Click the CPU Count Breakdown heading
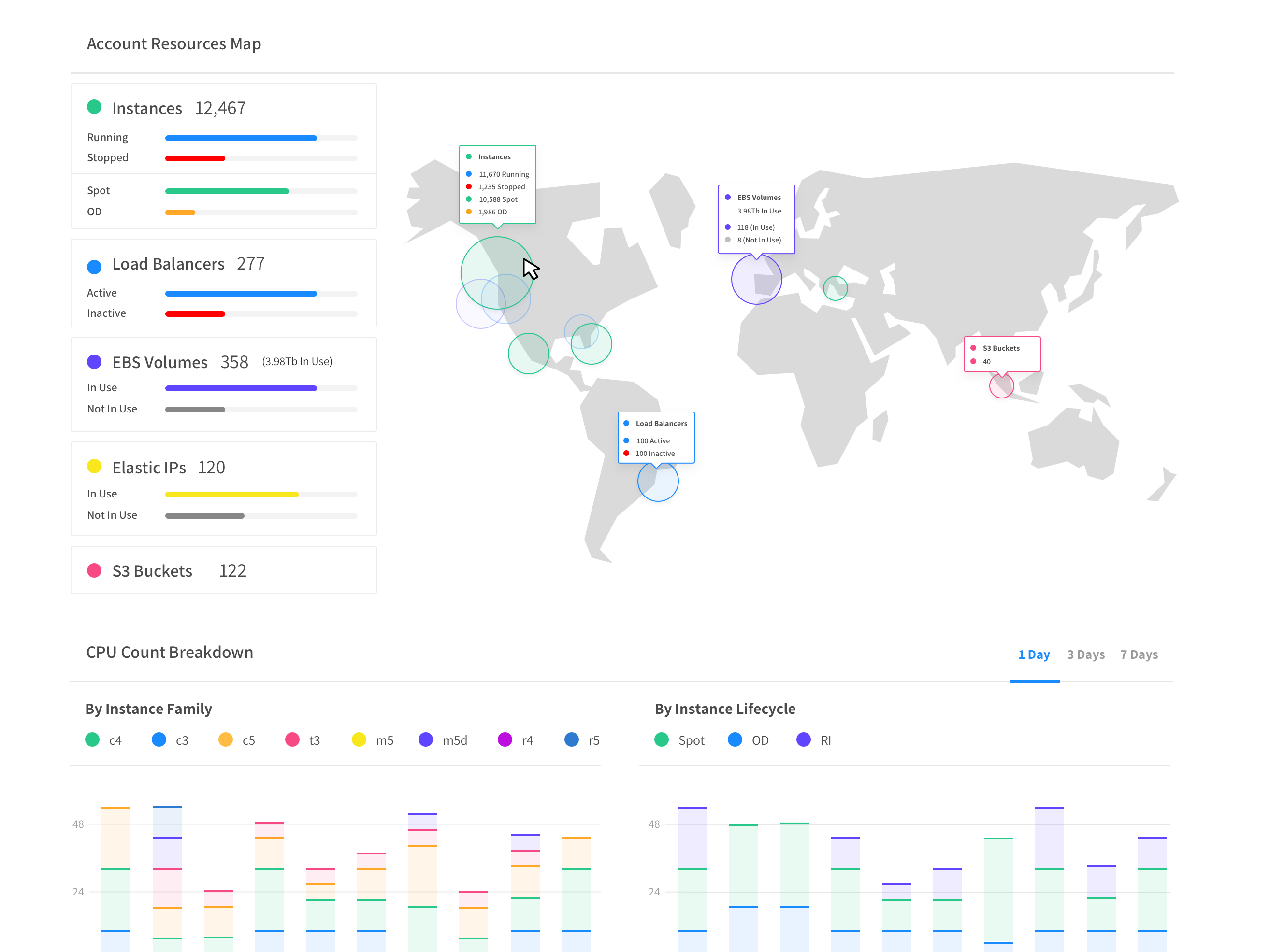Screen dimensions: 1270x952 [169, 652]
